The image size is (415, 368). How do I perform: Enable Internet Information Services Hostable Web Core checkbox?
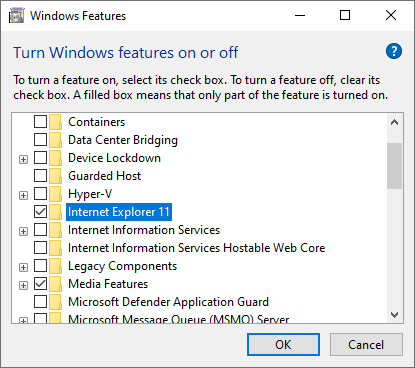(x=40, y=248)
